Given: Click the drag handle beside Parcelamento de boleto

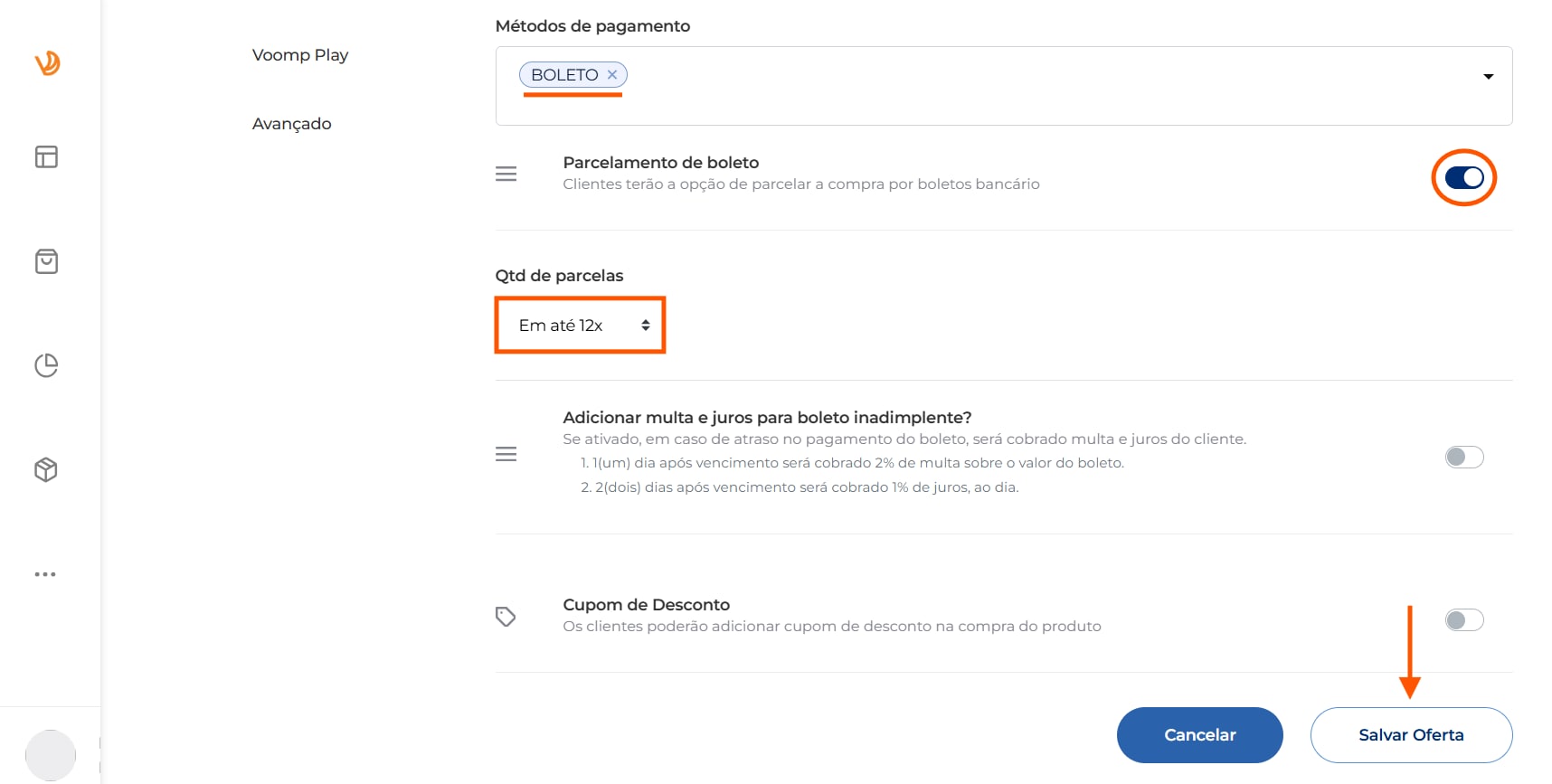Looking at the screenshot, I should (506, 174).
